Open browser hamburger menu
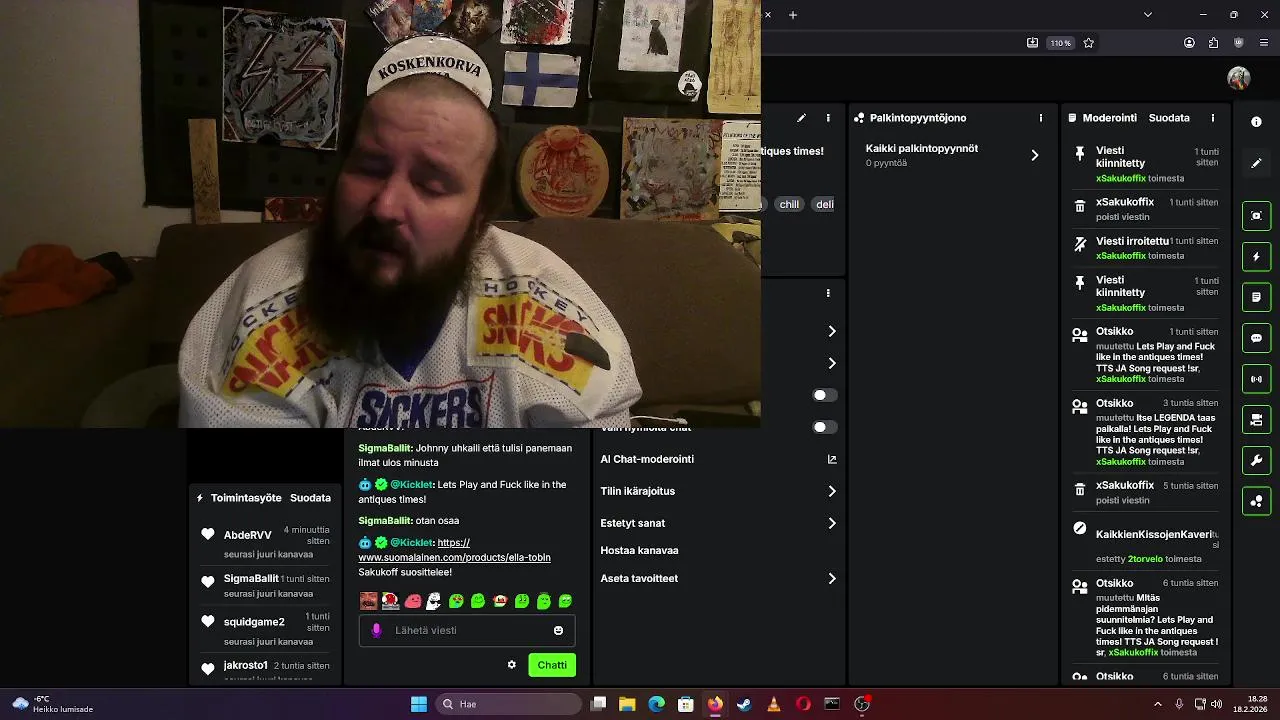This screenshot has height=720, width=1280. click(x=1264, y=43)
